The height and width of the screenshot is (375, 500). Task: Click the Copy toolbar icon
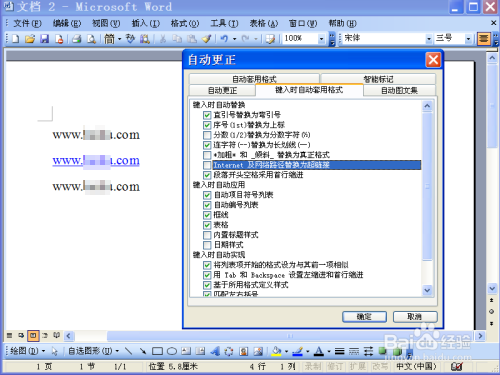(177, 39)
